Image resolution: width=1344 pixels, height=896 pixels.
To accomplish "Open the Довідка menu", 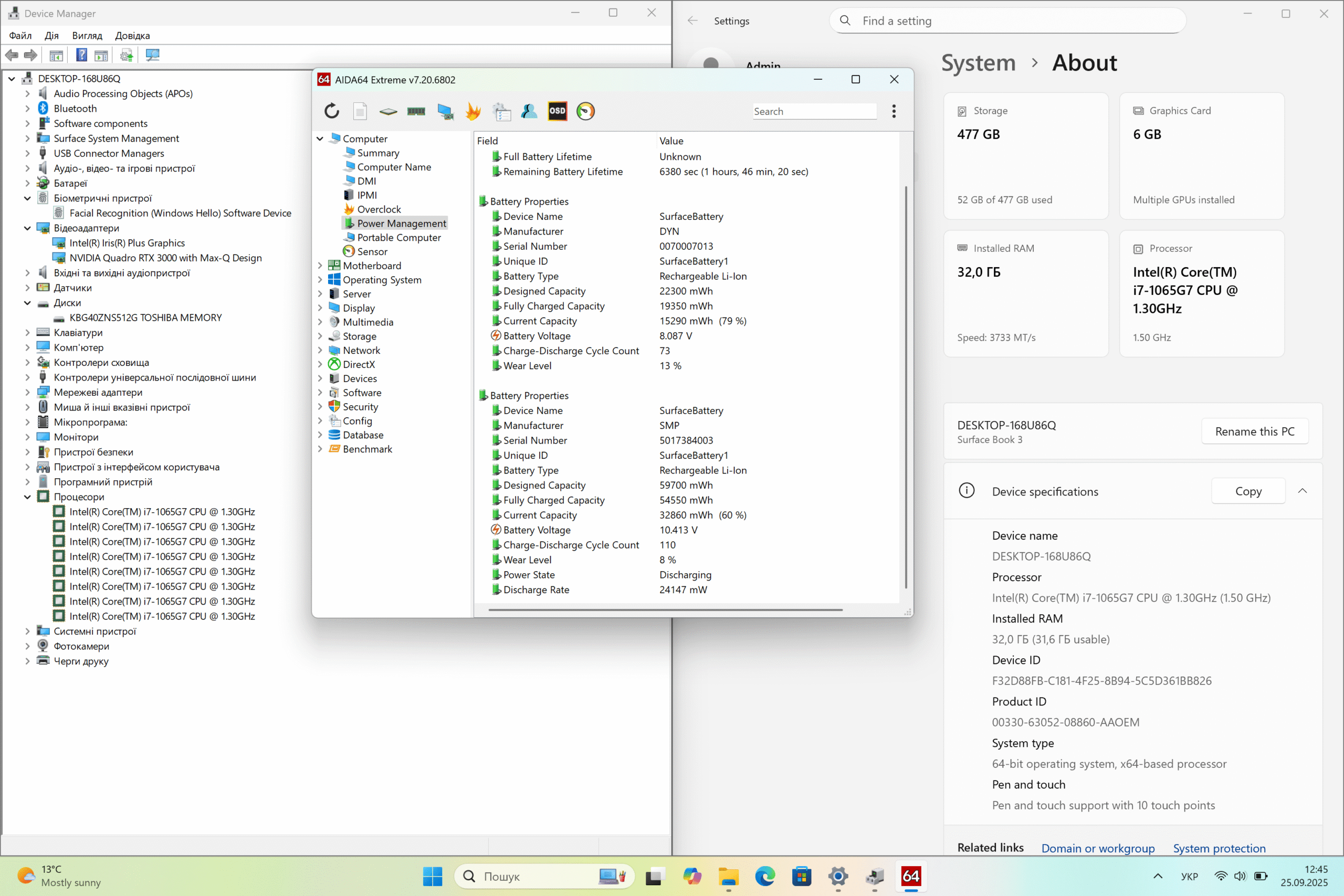I will point(132,35).
